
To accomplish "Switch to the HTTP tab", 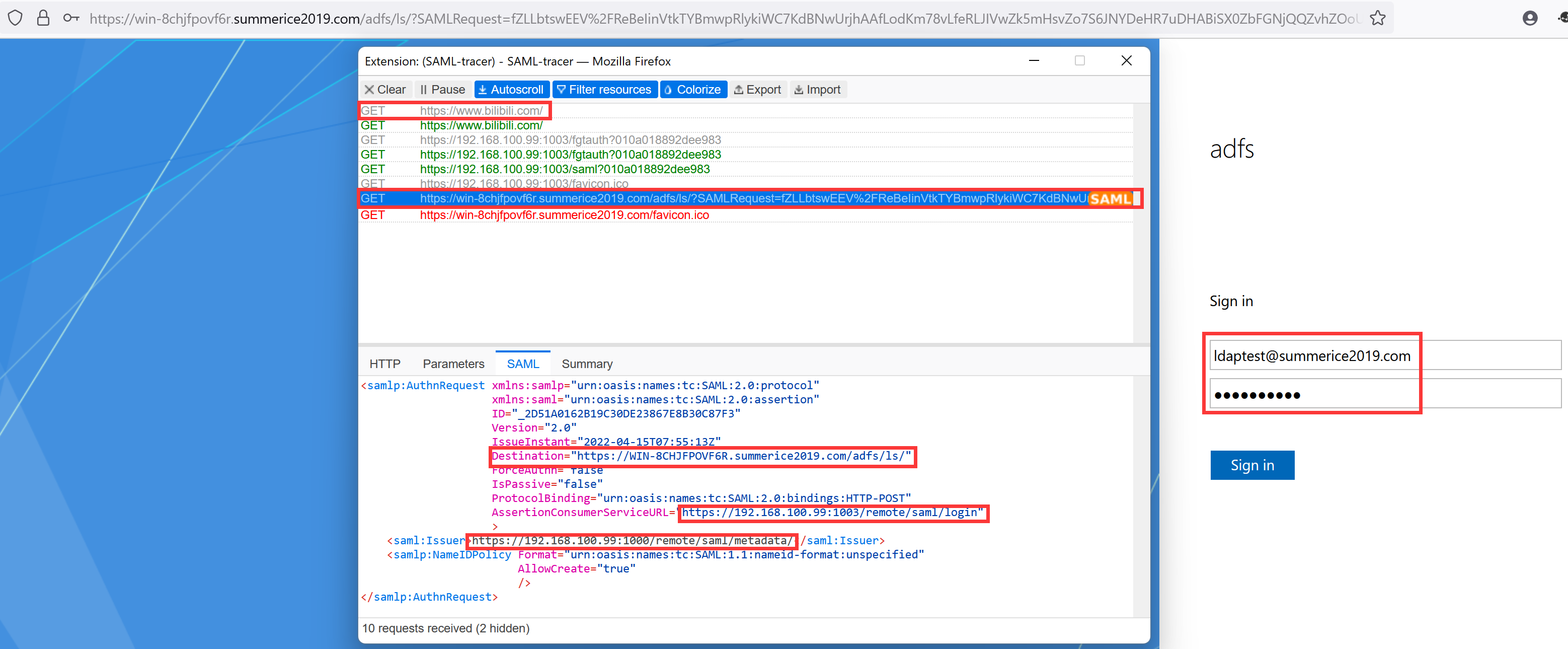I will (384, 364).
